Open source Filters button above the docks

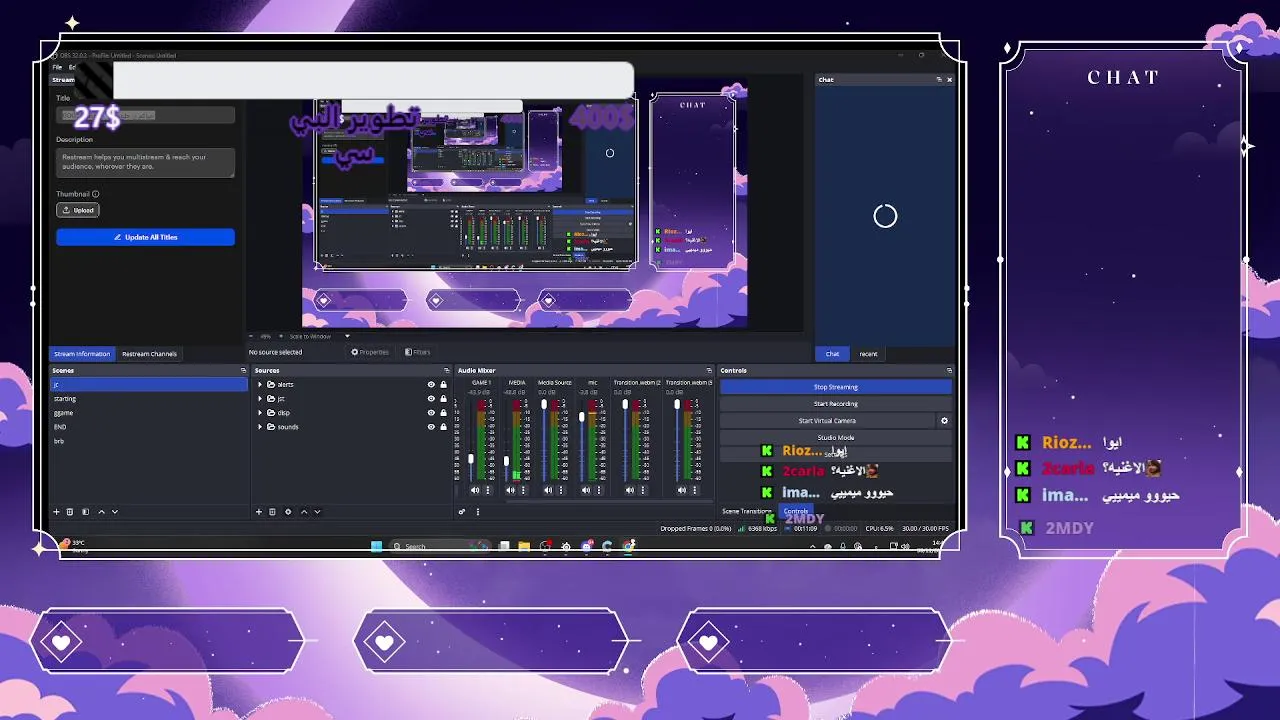pos(417,352)
